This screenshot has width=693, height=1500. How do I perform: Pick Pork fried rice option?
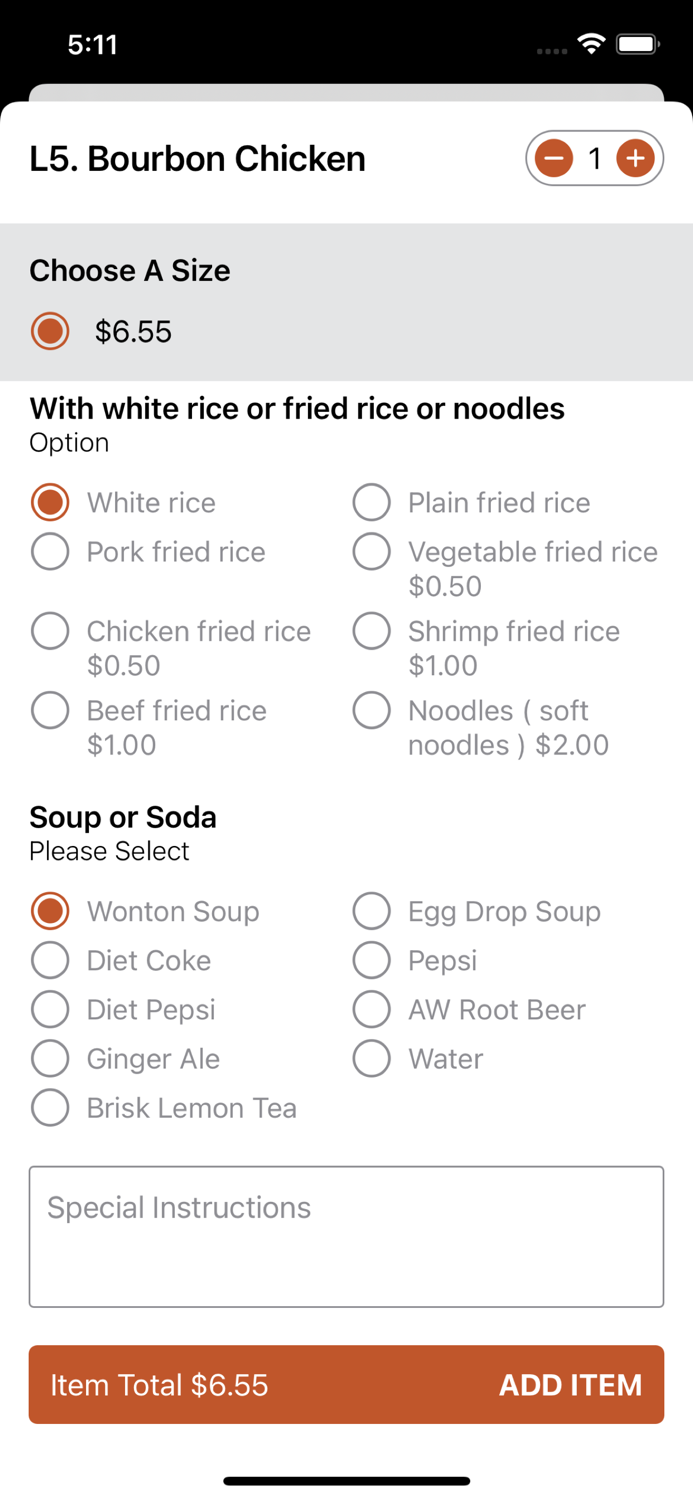[x=50, y=552]
